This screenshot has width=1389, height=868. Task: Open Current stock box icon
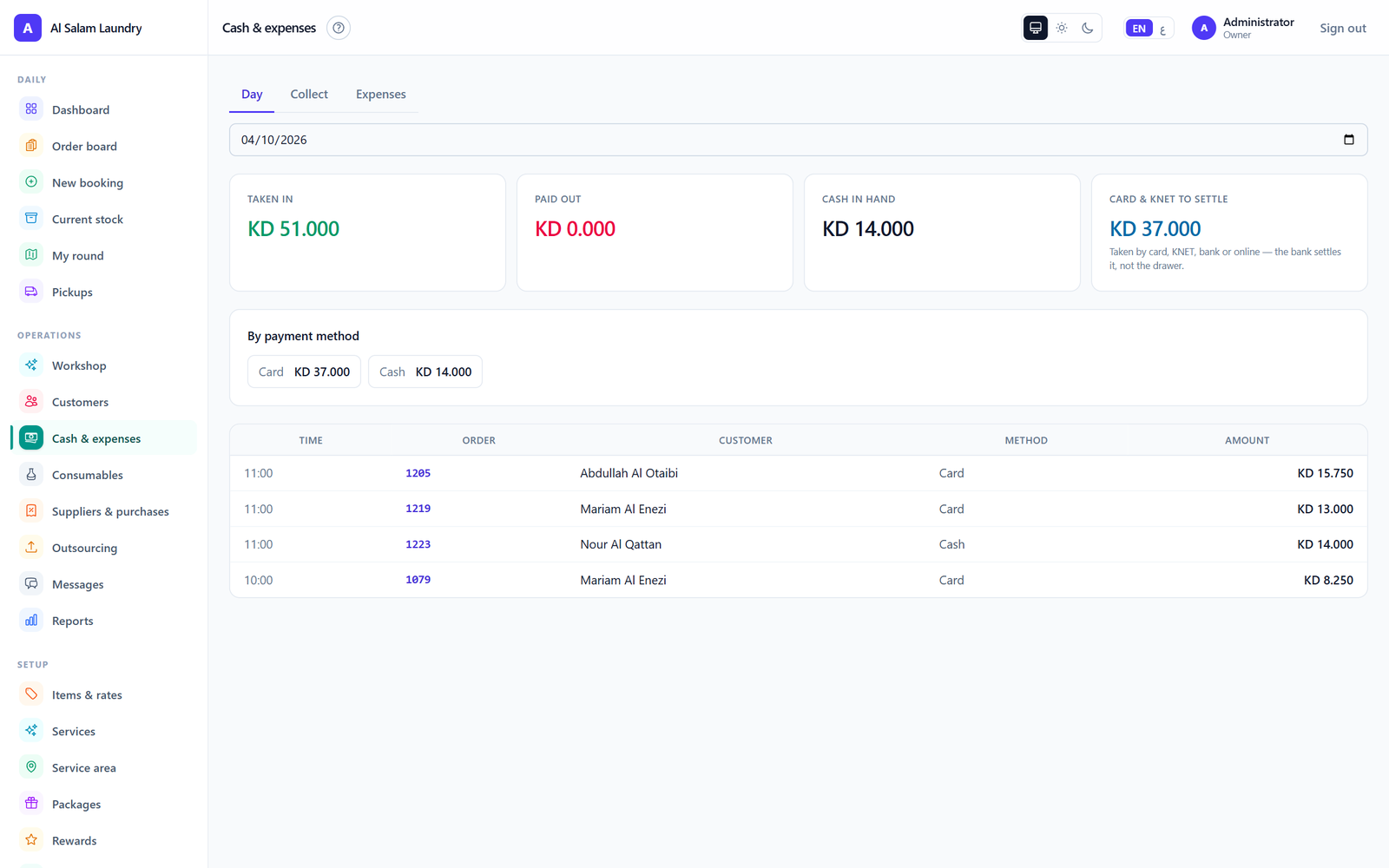31,219
